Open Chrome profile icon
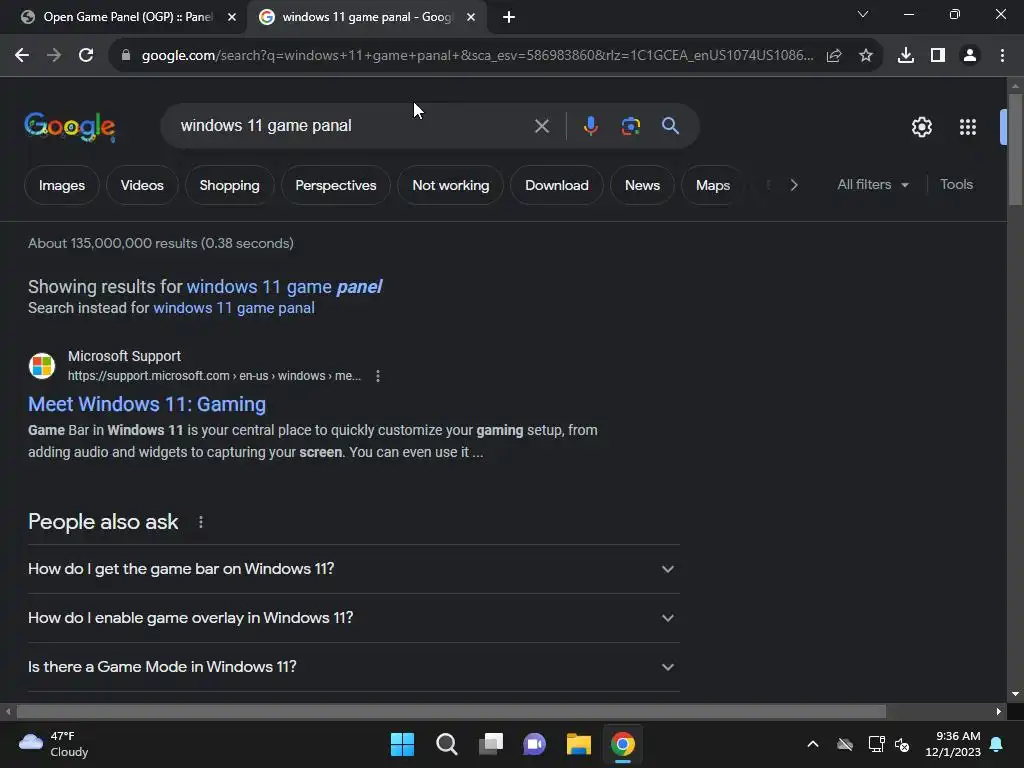 pos(970,56)
